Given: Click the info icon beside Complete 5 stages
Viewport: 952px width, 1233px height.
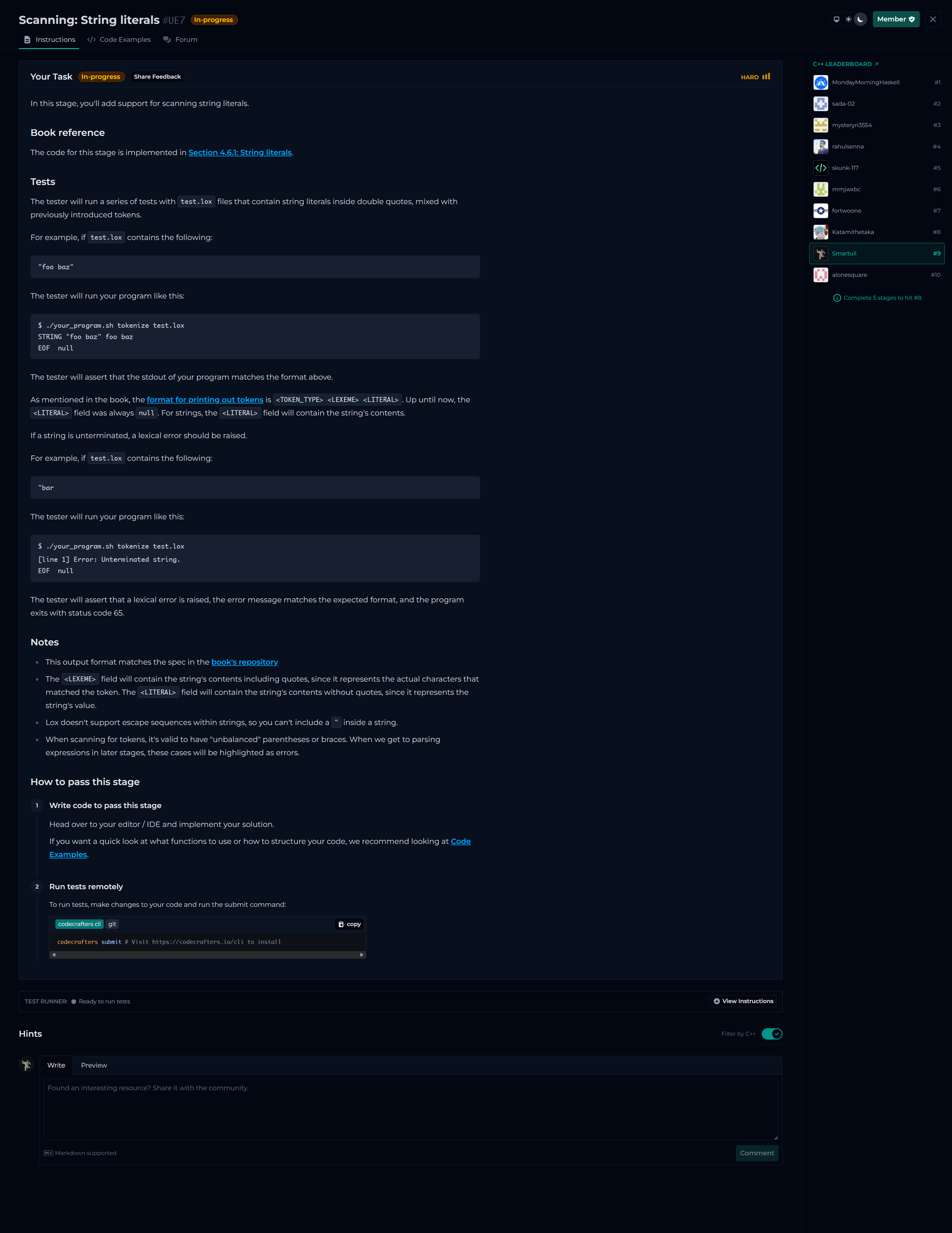Looking at the screenshot, I should pos(837,298).
